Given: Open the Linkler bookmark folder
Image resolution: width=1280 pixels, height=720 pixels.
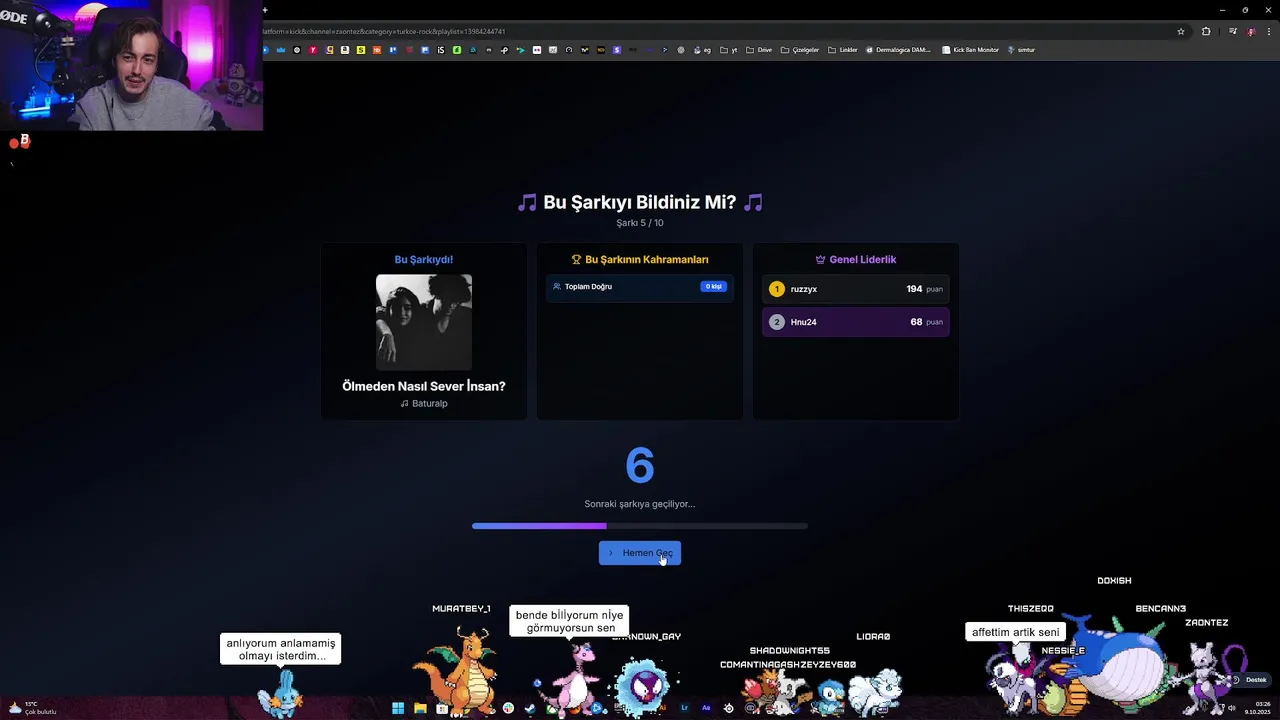Looking at the screenshot, I should [842, 50].
